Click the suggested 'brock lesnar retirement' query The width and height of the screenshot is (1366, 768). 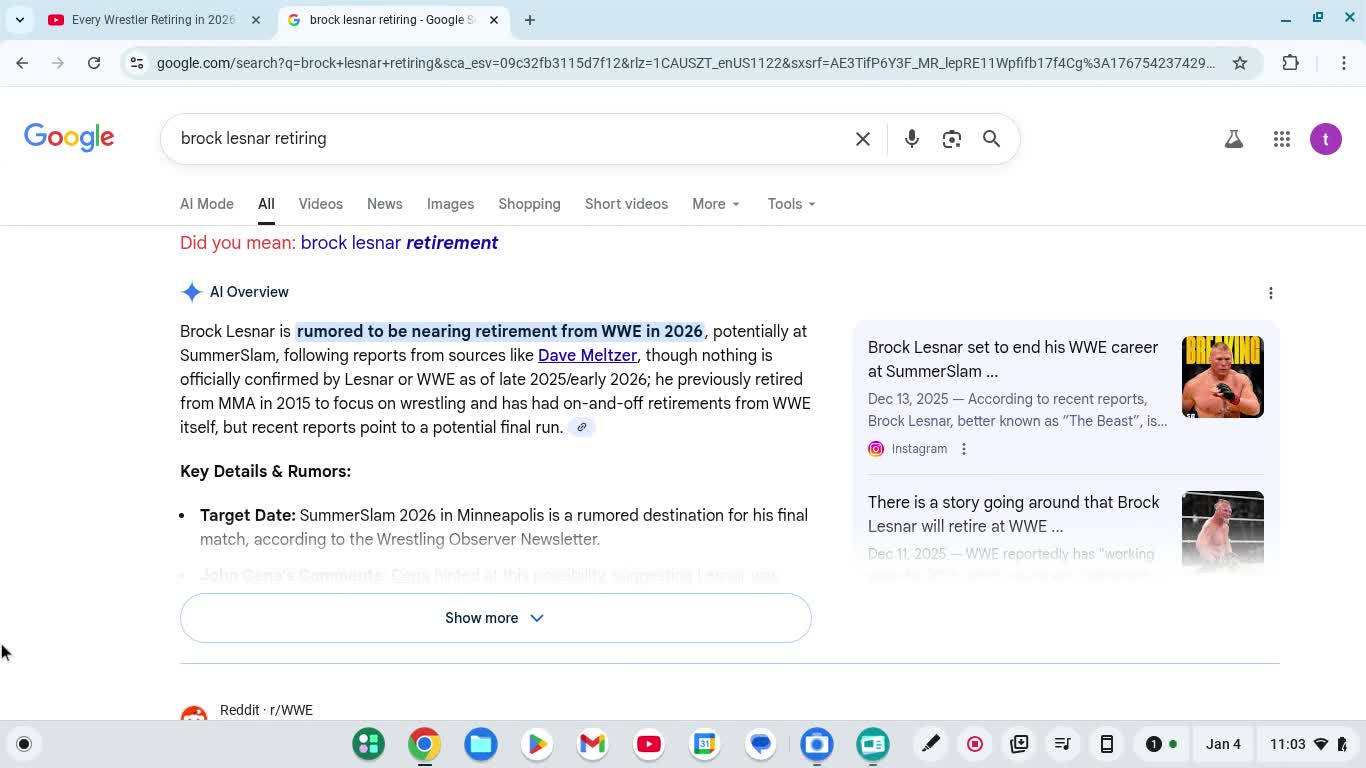point(399,243)
